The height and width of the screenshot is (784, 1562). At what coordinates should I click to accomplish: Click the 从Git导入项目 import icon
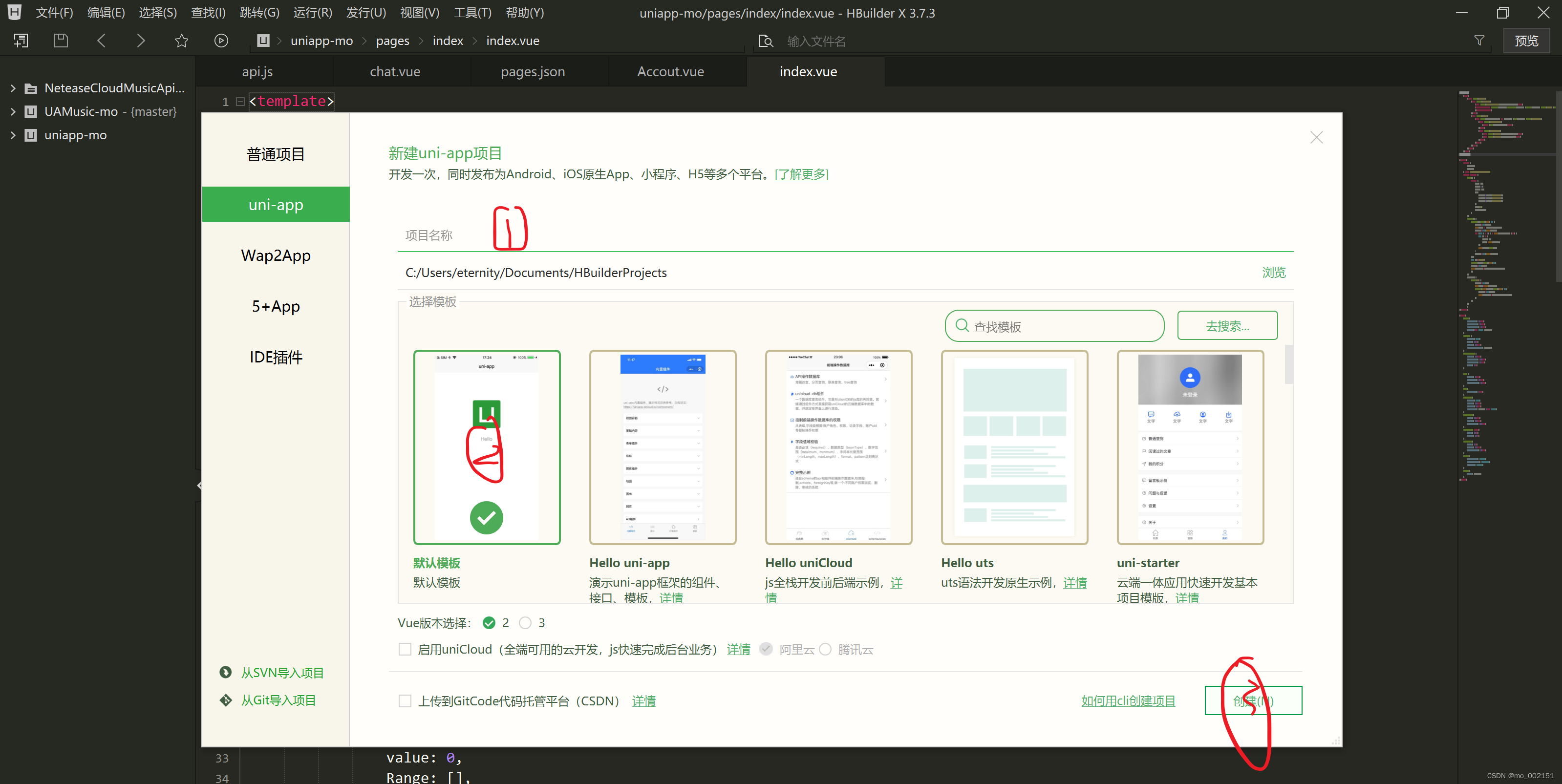[226, 699]
